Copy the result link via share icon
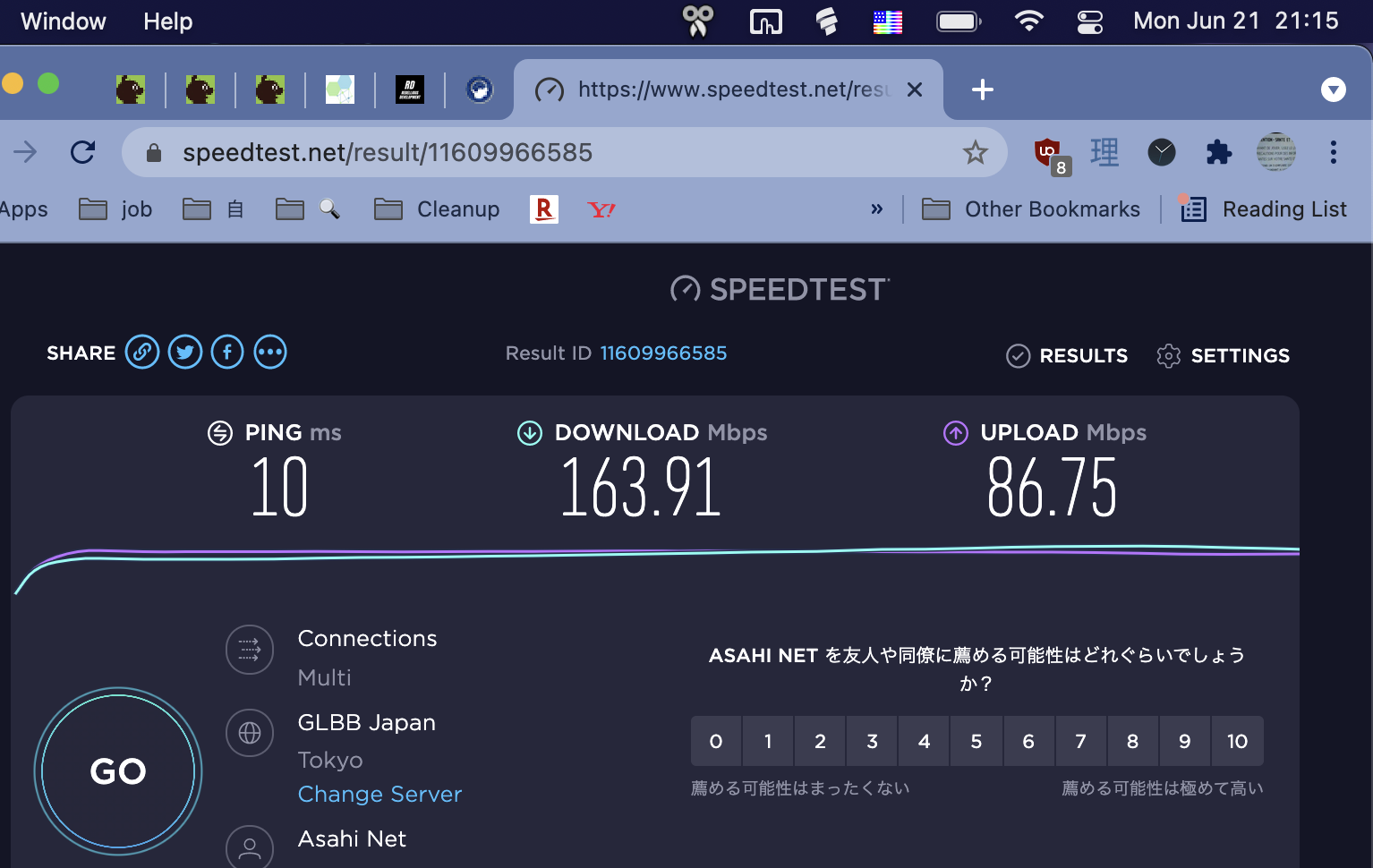Screen dimensions: 1373x868 click(x=142, y=353)
